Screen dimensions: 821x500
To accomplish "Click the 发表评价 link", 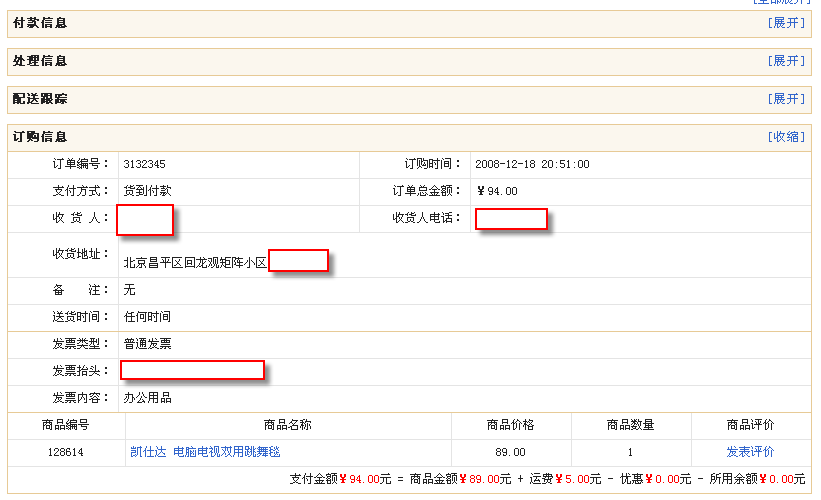I will coord(750,452).
